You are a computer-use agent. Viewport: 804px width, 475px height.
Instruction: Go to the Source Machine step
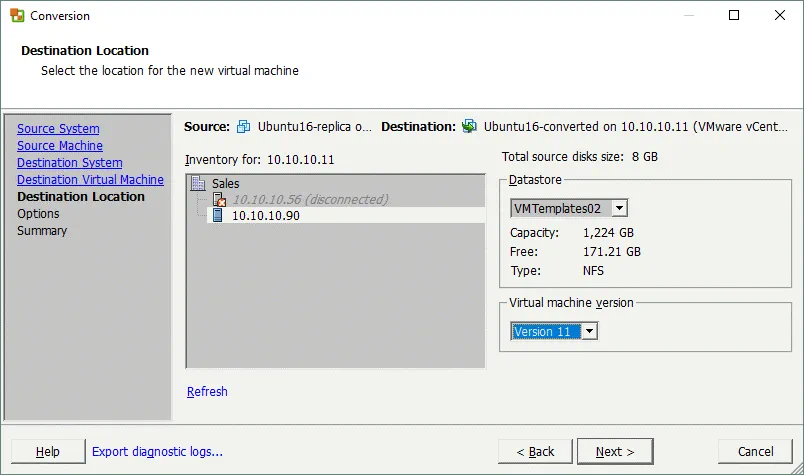[x=59, y=146]
